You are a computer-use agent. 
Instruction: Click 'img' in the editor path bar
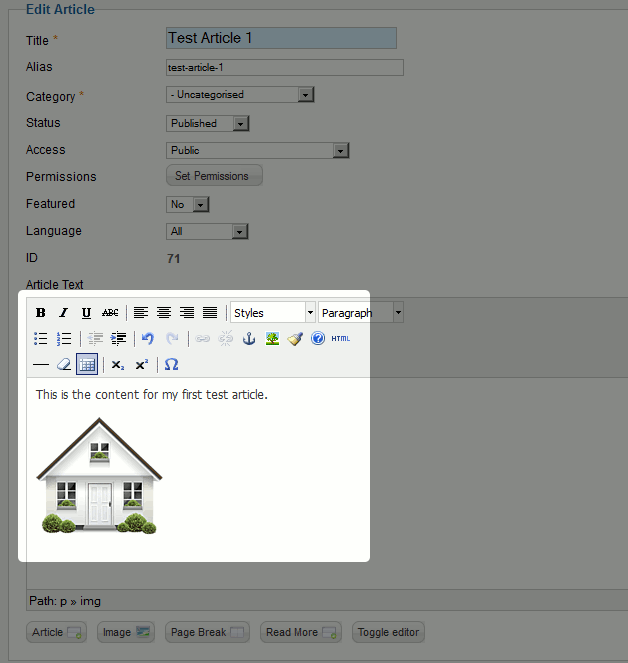(90, 601)
